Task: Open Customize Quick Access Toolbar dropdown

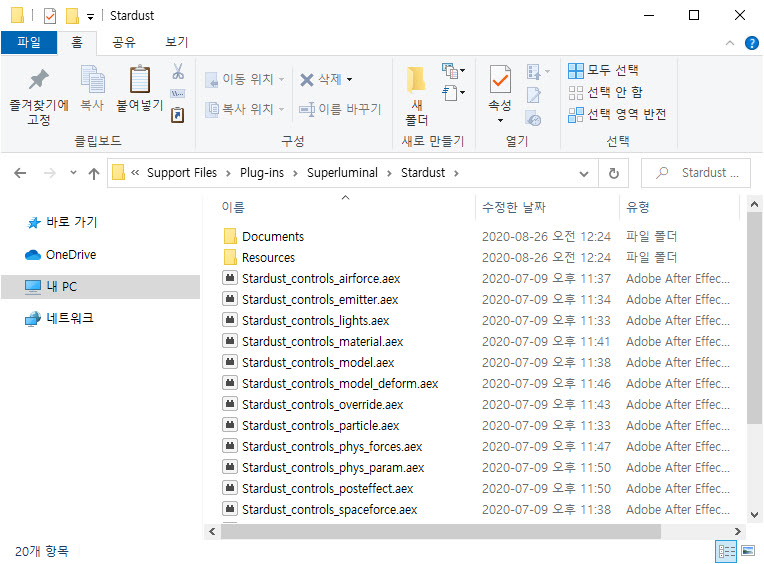Action: click(90, 17)
